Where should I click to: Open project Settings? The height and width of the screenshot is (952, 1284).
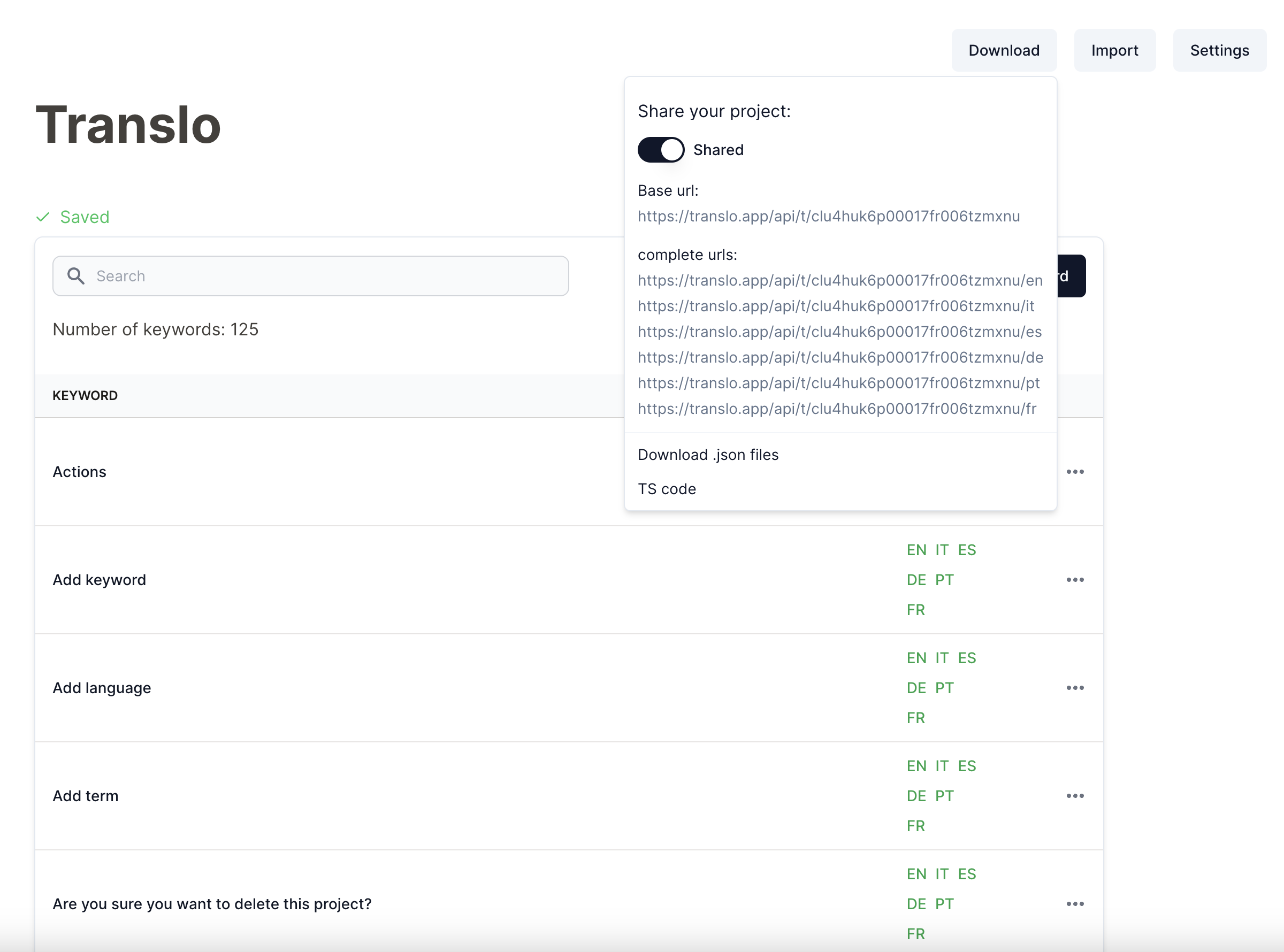pos(1219,50)
